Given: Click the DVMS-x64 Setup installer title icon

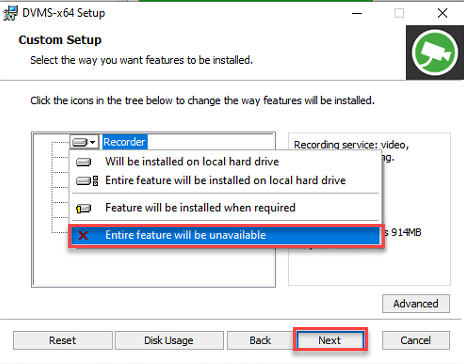Looking at the screenshot, I should 10,13.
